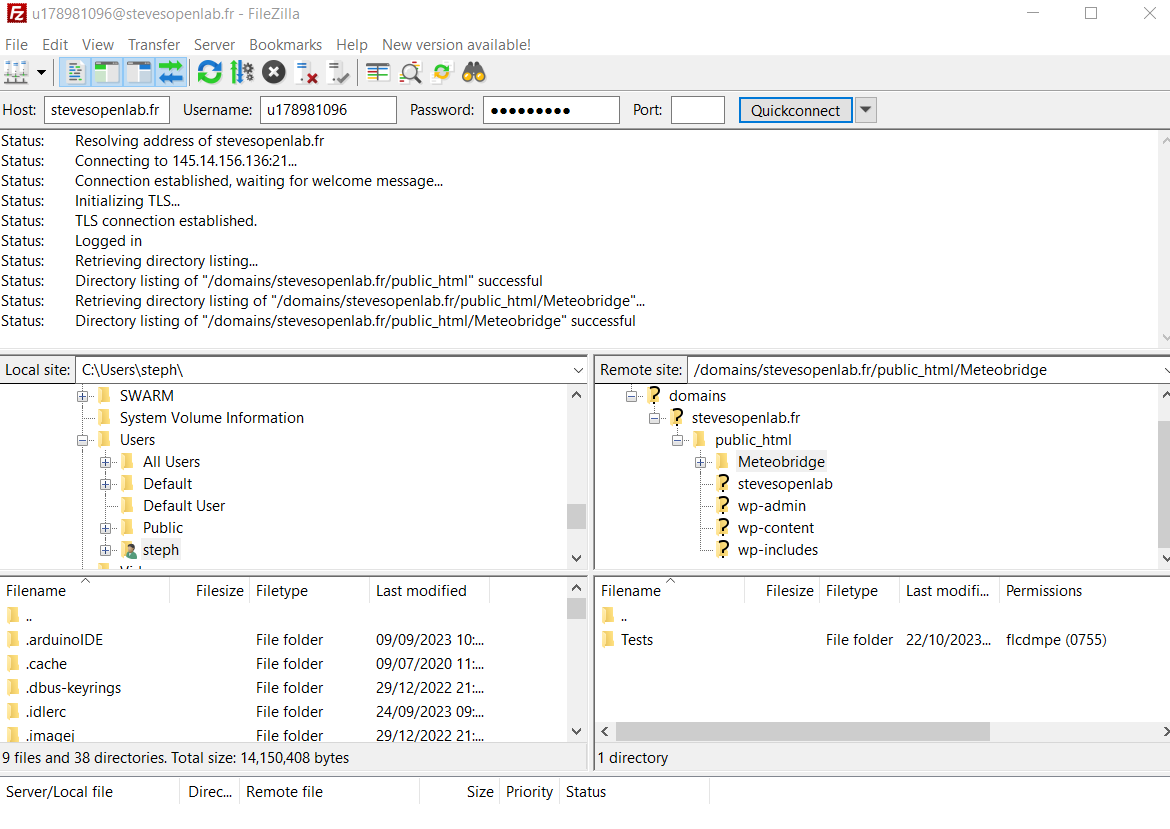Image resolution: width=1170 pixels, height=829 pixels.
Task: Click the Quickconnect button
Action: click(795, 110)
